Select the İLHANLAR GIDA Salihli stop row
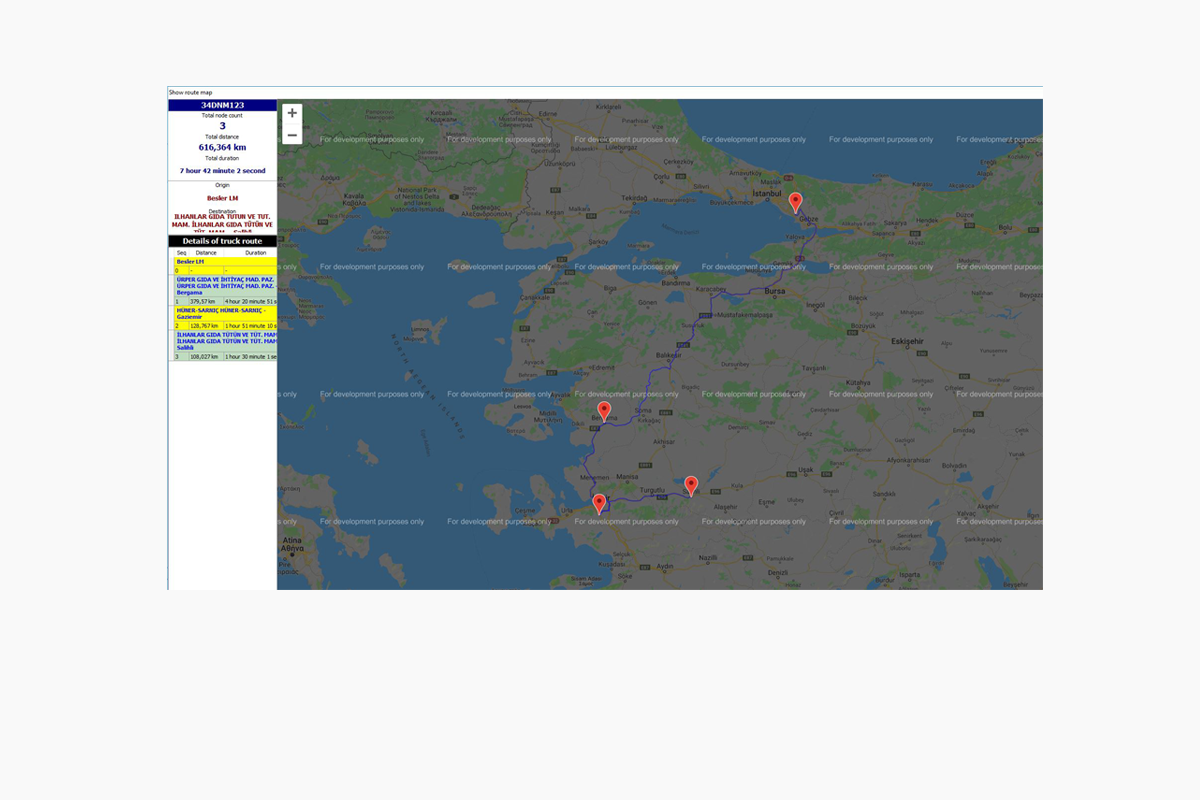The width and height of the screenshot is (1200, 800). [x=221, y=341]
